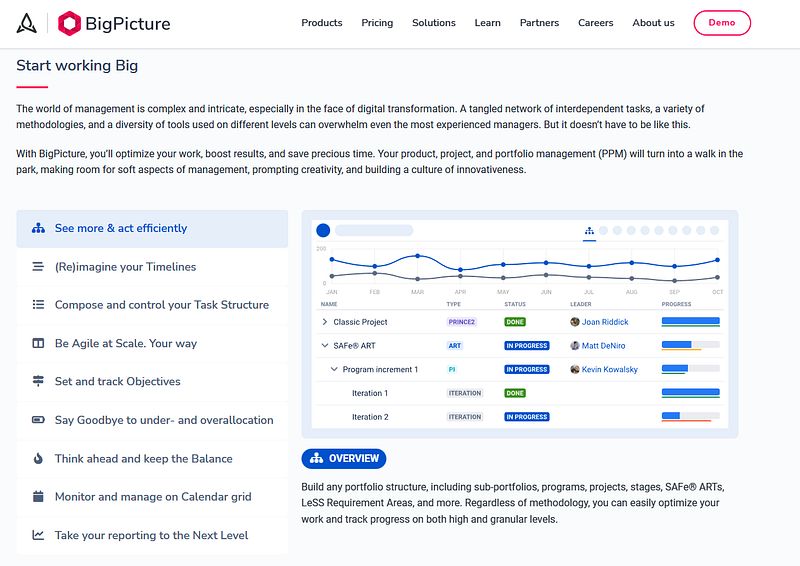This screenshot has width=800, height=566.
Task: Click the Iteration 2 row name
Action: click(370, 417)
